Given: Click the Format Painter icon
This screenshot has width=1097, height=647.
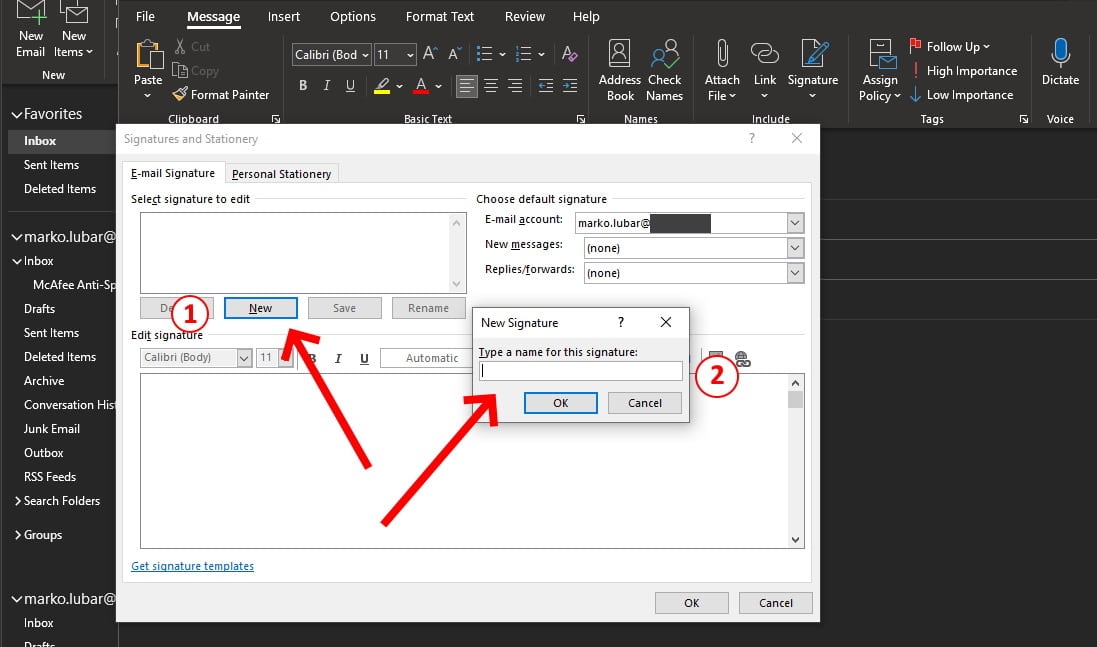Looking at the screenshot, I should point(222,94).
